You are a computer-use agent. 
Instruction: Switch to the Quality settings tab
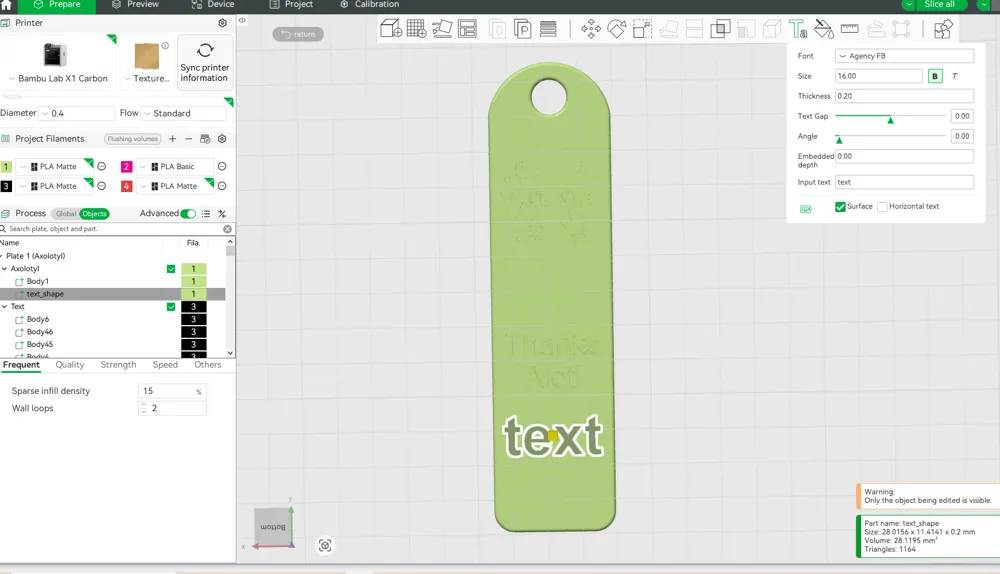tap(70, 365)
